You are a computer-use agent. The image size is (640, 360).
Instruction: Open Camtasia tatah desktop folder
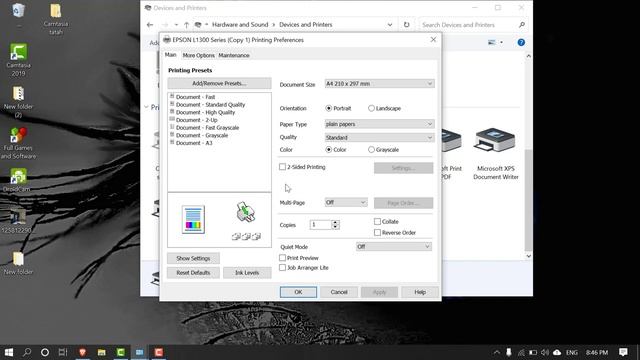tap(56, 19)
